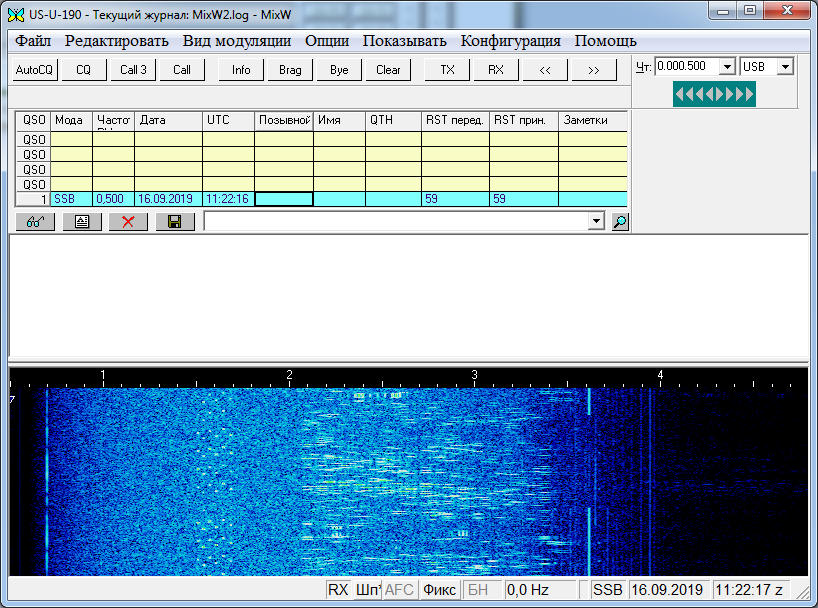Click the magnifier search icon beside the combo box

click(x=620, y=222)
